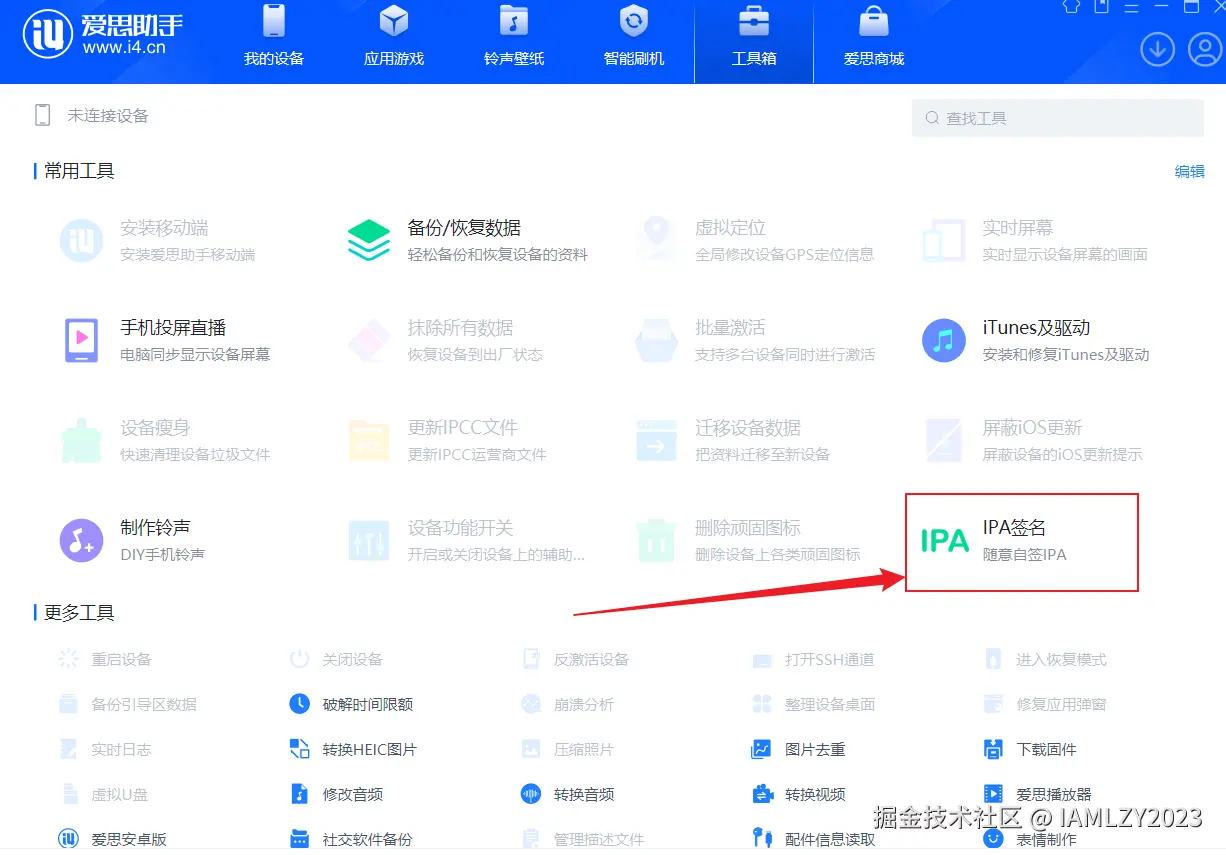This screenshot has height=855, width=1226.
Task: Click the 虚拟定位 map pin icon
Action: [656, 240]
